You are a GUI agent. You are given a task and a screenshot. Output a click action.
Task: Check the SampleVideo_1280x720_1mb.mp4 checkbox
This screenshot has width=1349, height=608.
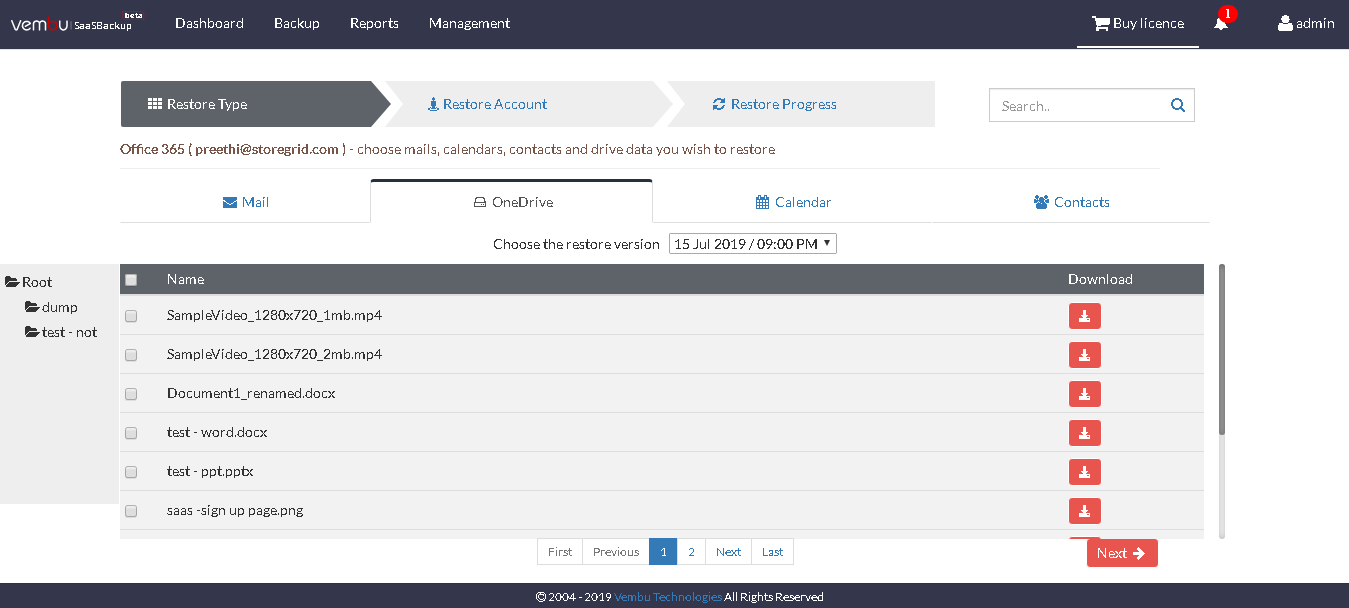pos(131,316)
